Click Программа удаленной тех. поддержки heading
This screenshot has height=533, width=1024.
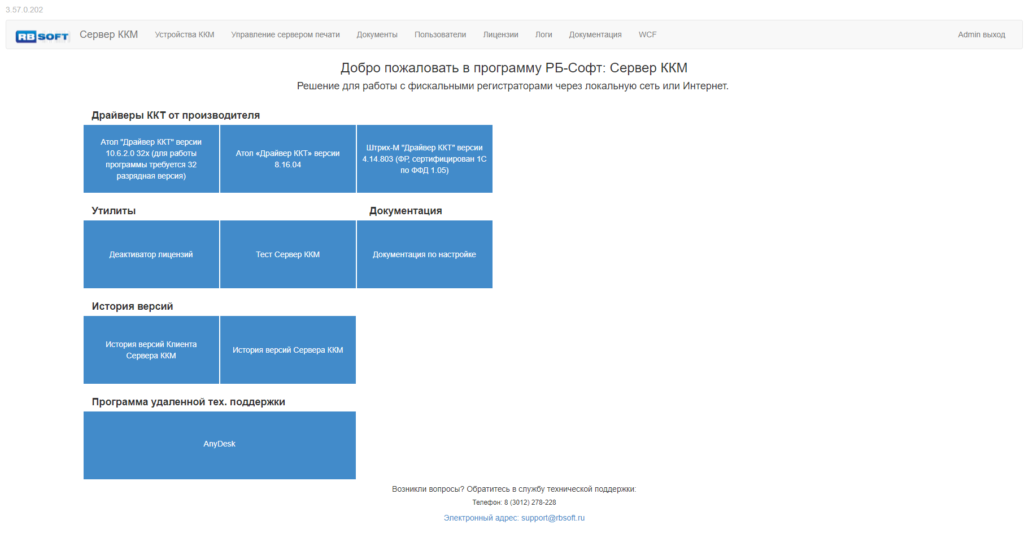click(188, 402)
